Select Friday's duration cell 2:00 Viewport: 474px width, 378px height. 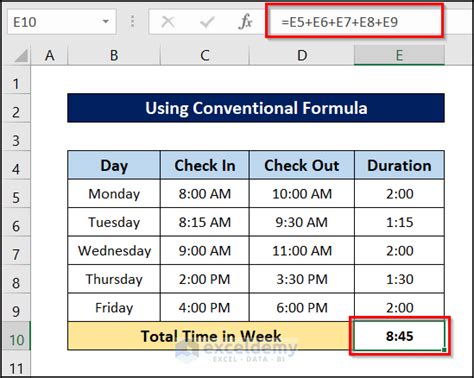click(399, 308)
